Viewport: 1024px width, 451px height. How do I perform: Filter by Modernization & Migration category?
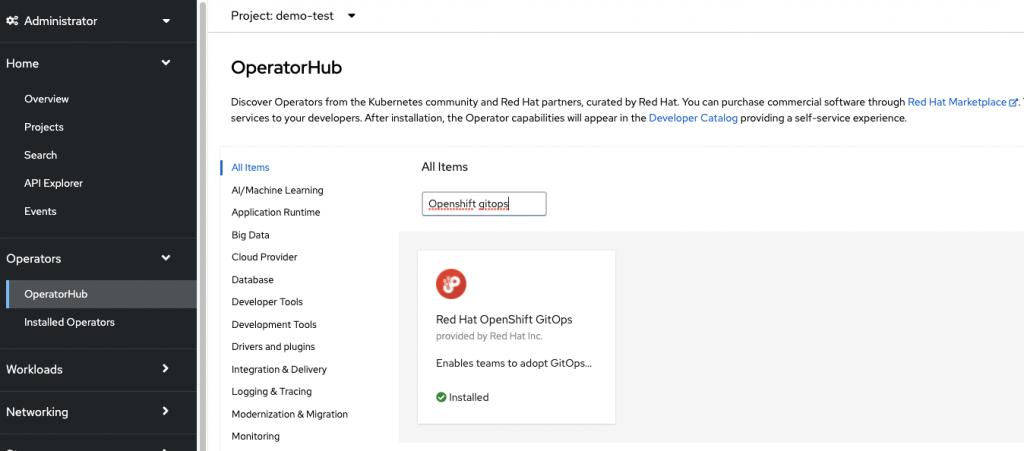289,414
